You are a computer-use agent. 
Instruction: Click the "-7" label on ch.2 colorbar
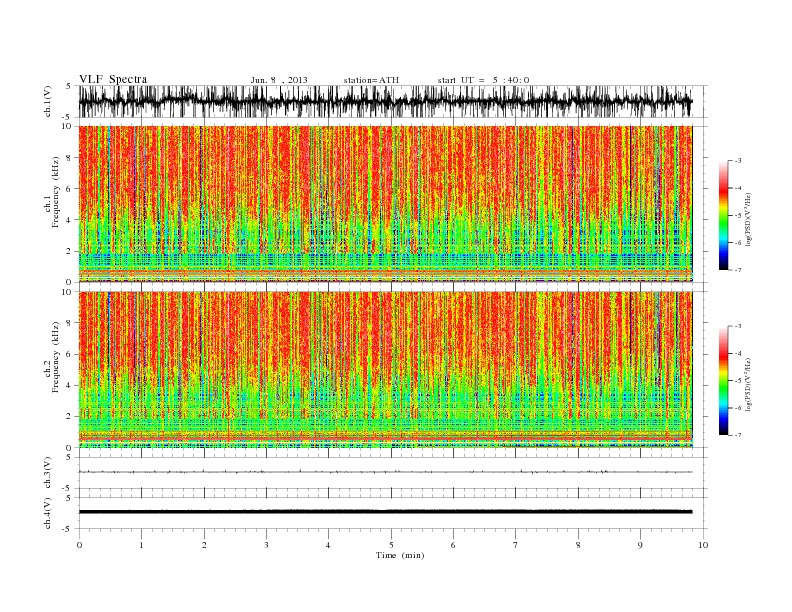[x=737, y=435]
